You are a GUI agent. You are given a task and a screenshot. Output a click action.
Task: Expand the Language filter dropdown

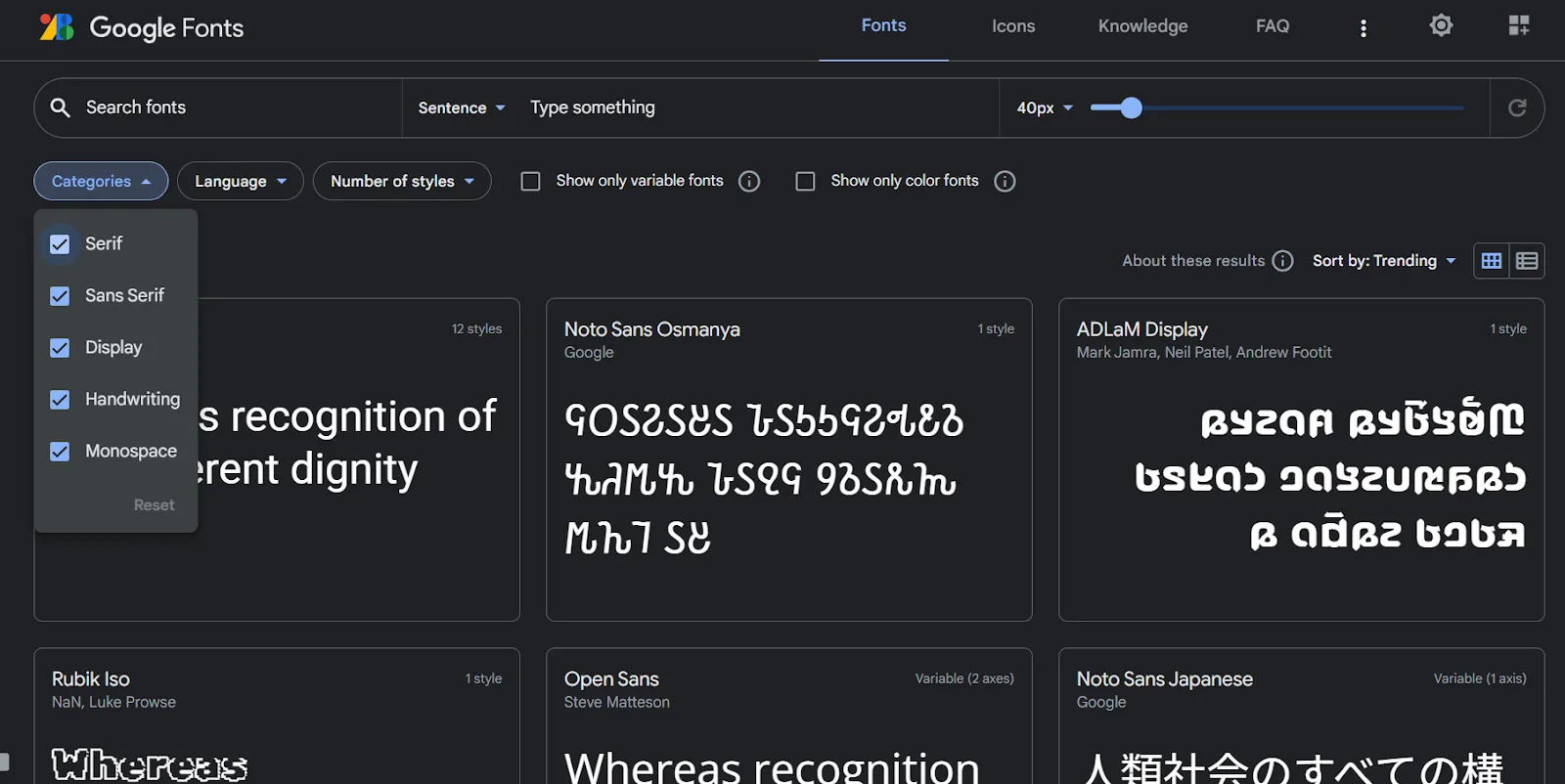tap(240, 182)
